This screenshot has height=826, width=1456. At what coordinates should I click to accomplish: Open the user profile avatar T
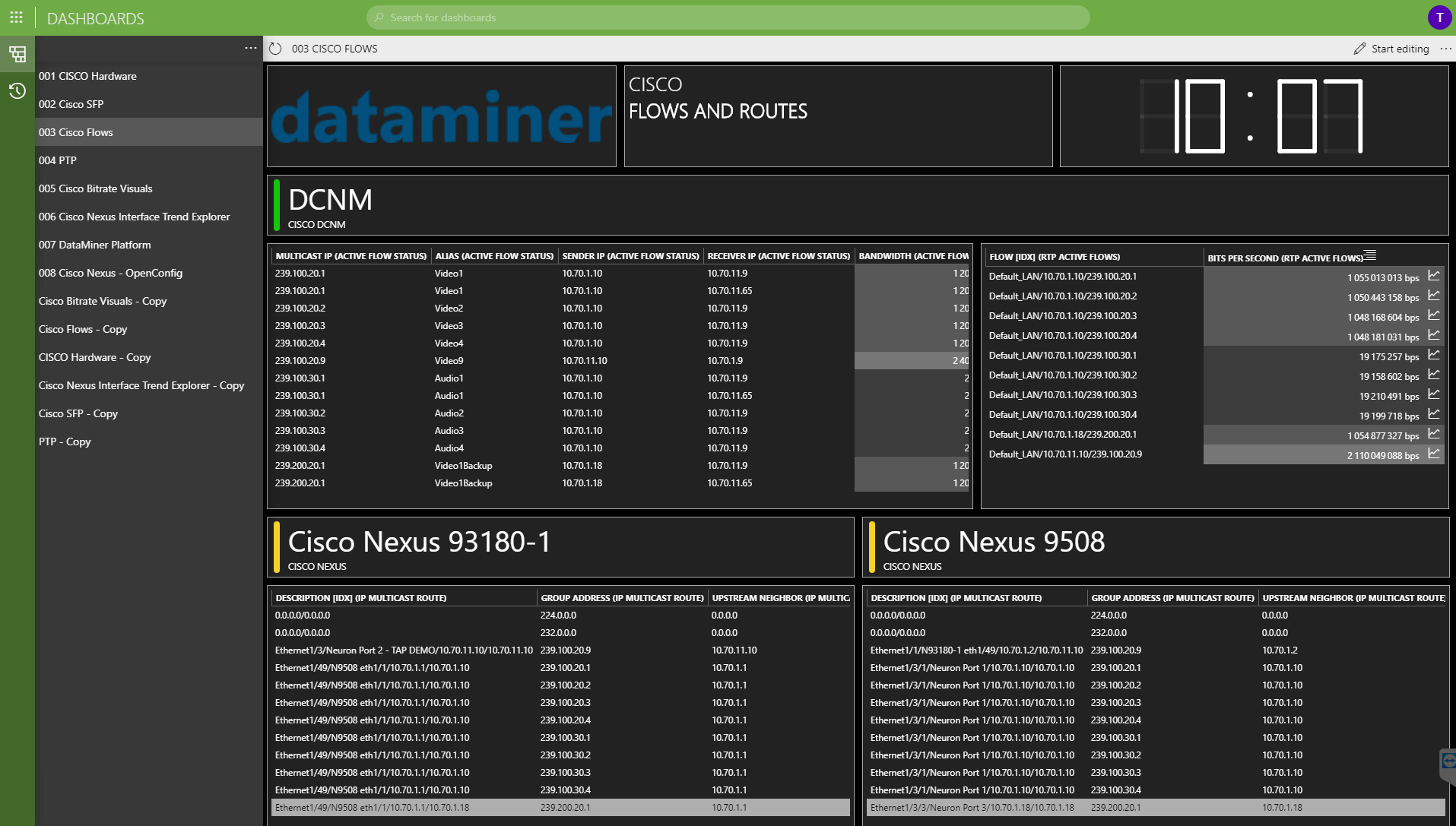(1439, 17)
